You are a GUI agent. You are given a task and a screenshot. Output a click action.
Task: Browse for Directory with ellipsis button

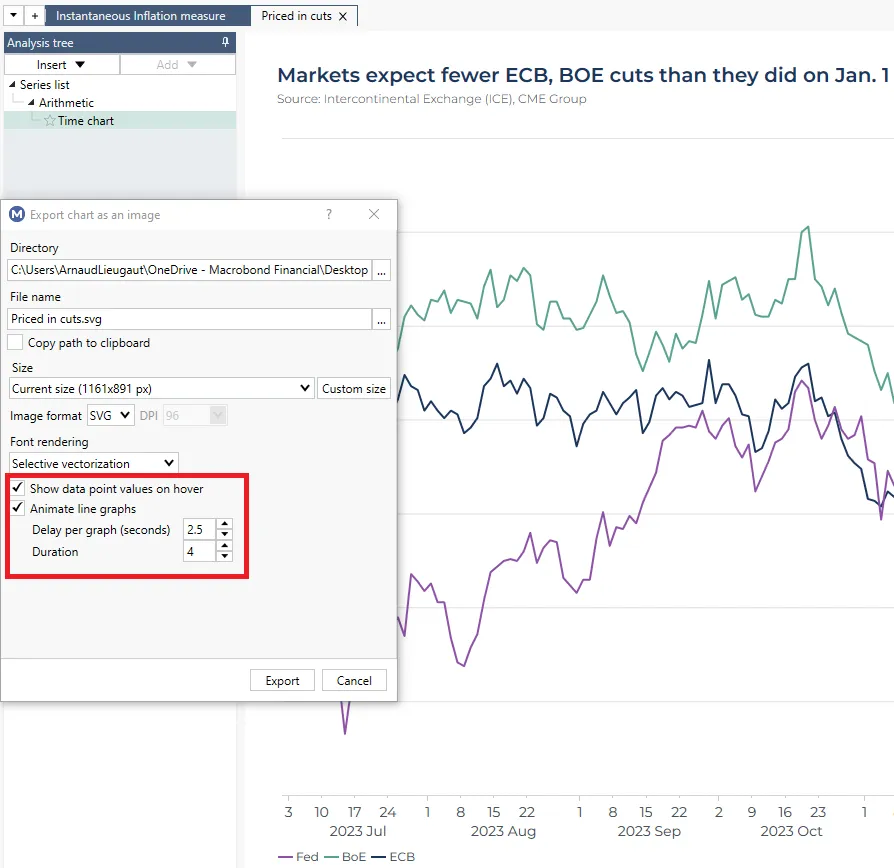[x=381, y=270]
